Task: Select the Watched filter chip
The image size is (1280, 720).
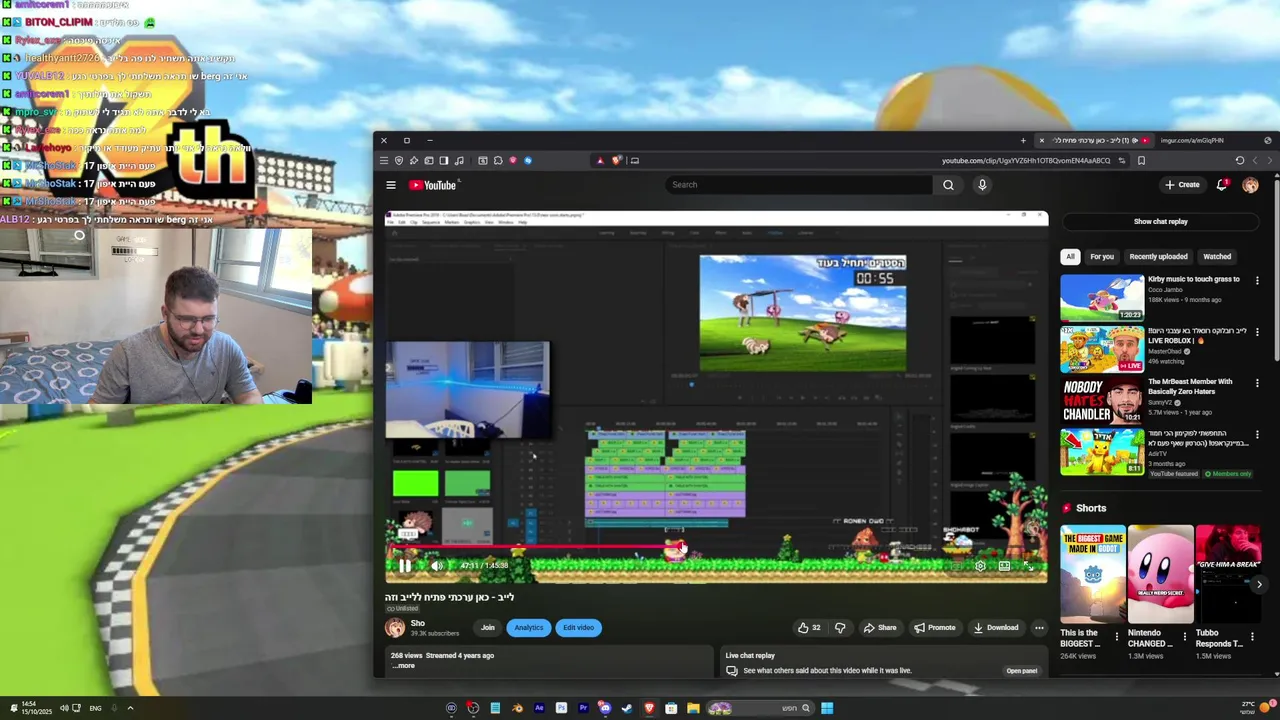Action: pyautogui.click(x=1217, y=257)
